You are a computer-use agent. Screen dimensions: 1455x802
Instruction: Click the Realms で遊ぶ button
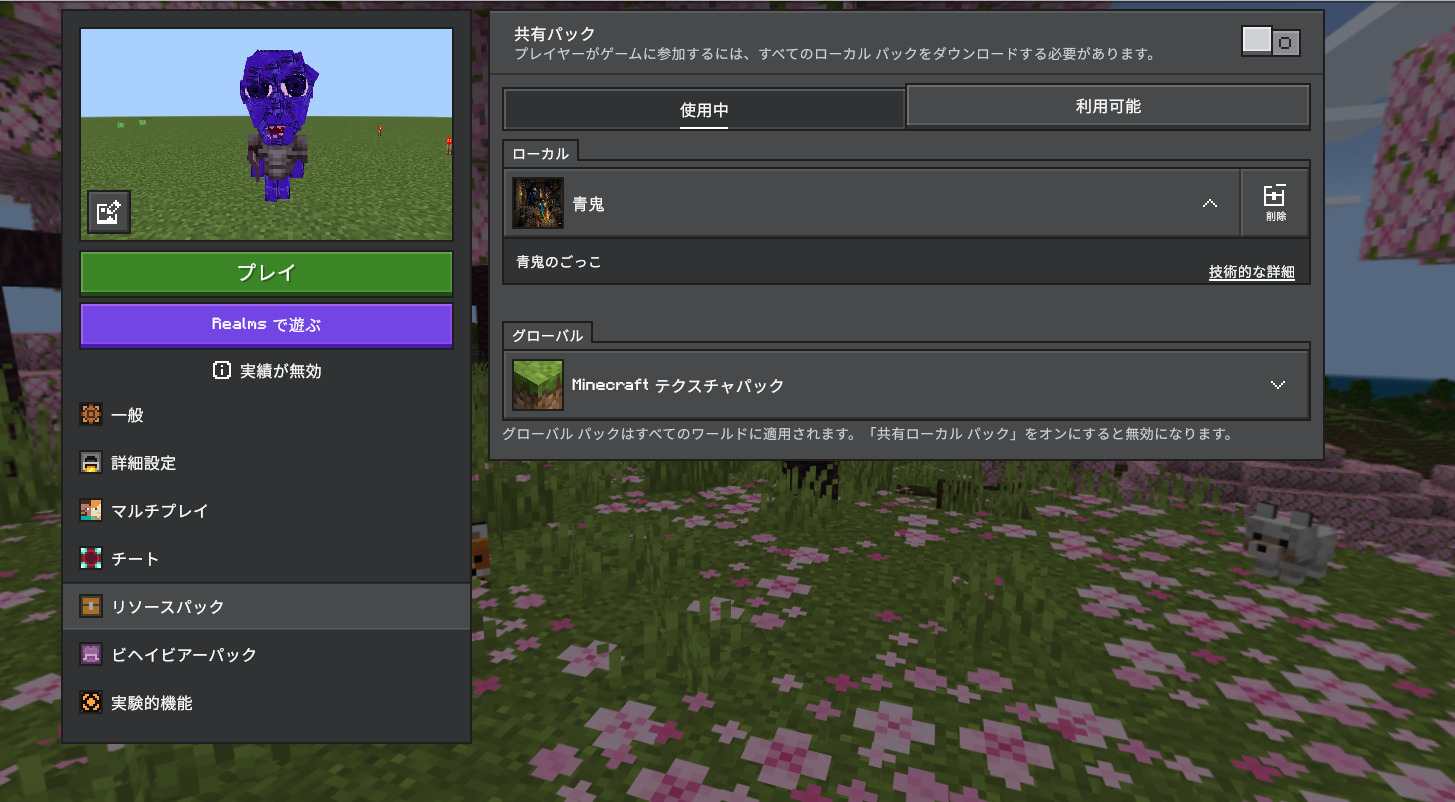click(x=266, y=325)
